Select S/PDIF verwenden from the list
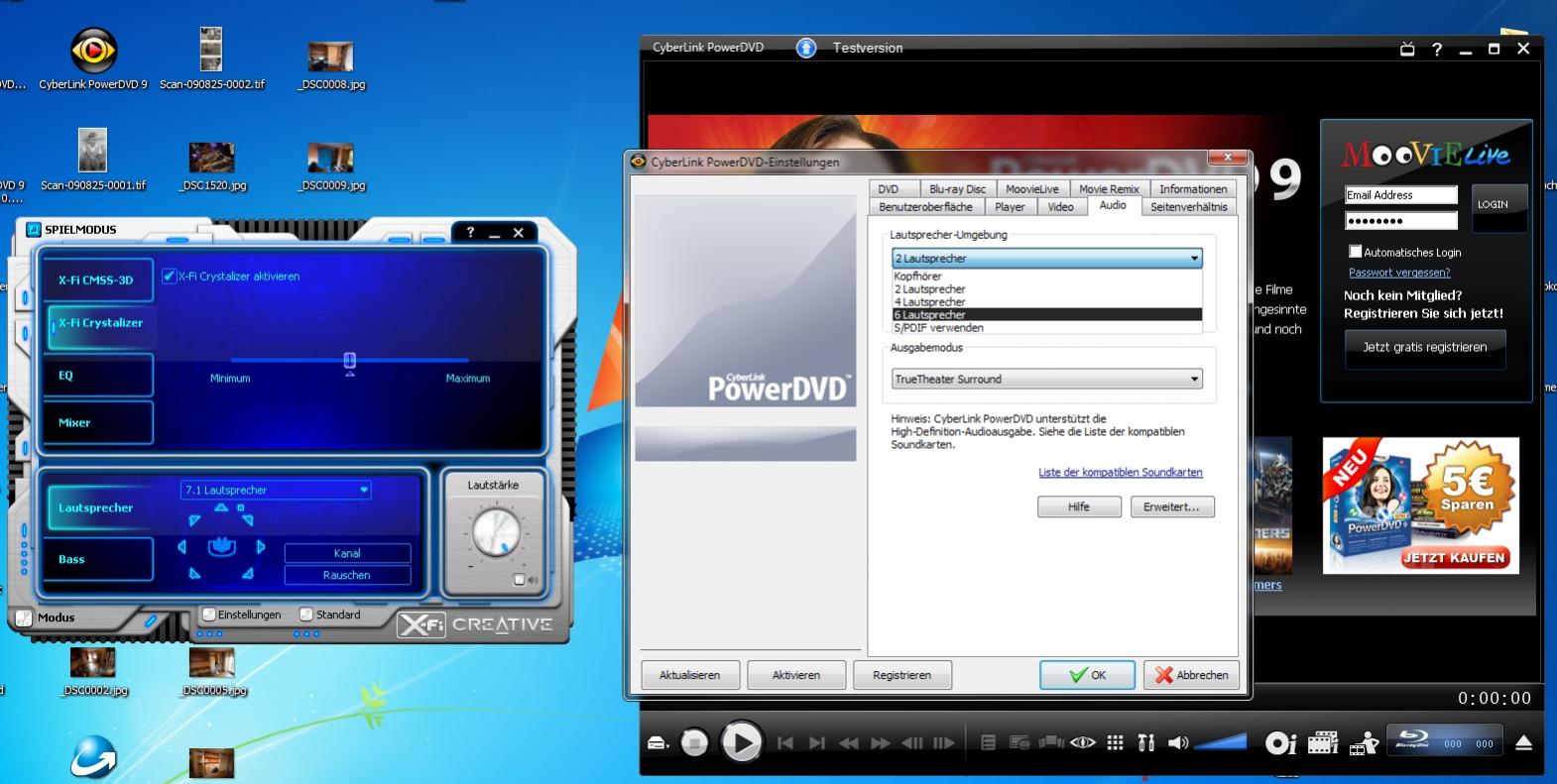 [x=1047, y=328]
